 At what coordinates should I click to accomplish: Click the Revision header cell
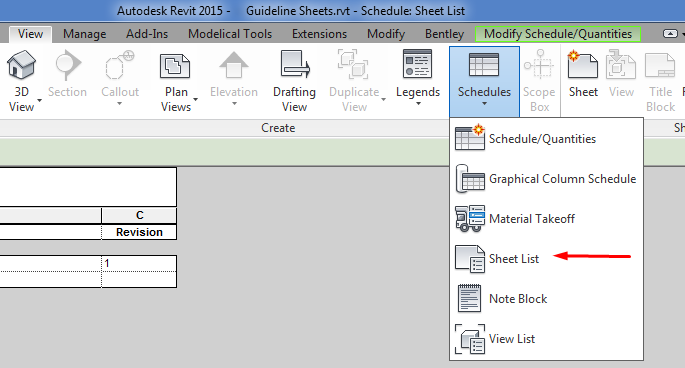(x=139, y=232)
